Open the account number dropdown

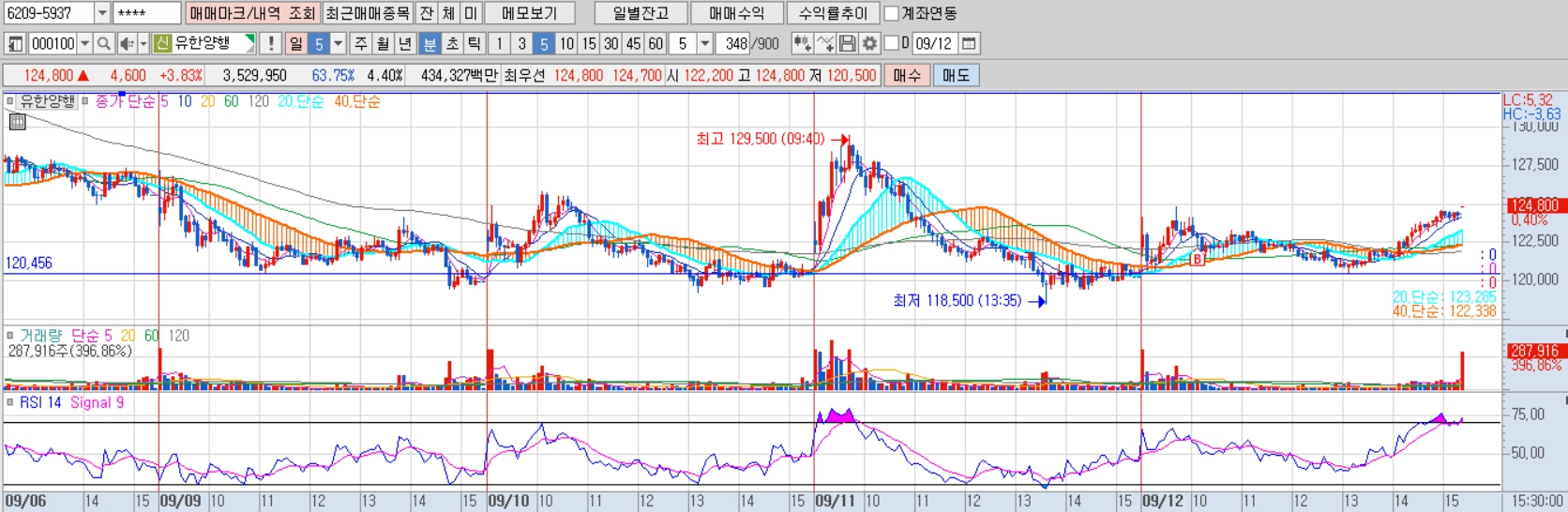(x=103, y=13)
